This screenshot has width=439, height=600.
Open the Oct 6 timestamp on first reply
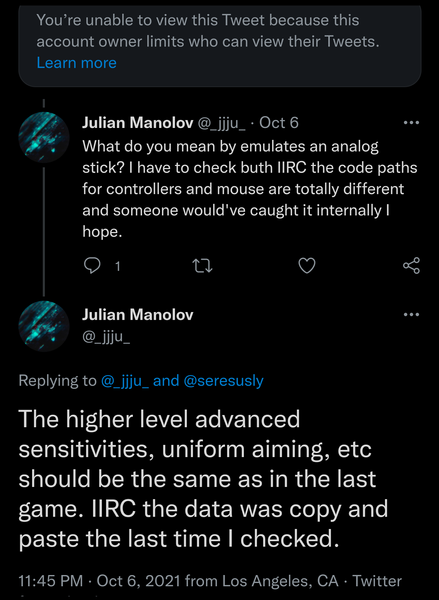279,123
